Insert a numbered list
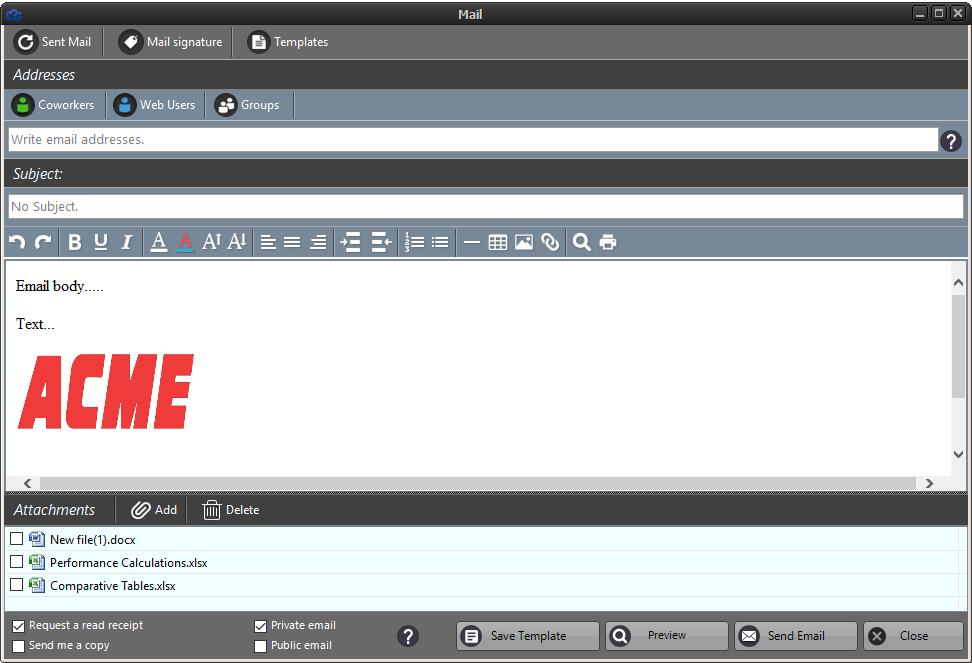The height and width of the screenshot is (663, 972). (x=414, y=242)
